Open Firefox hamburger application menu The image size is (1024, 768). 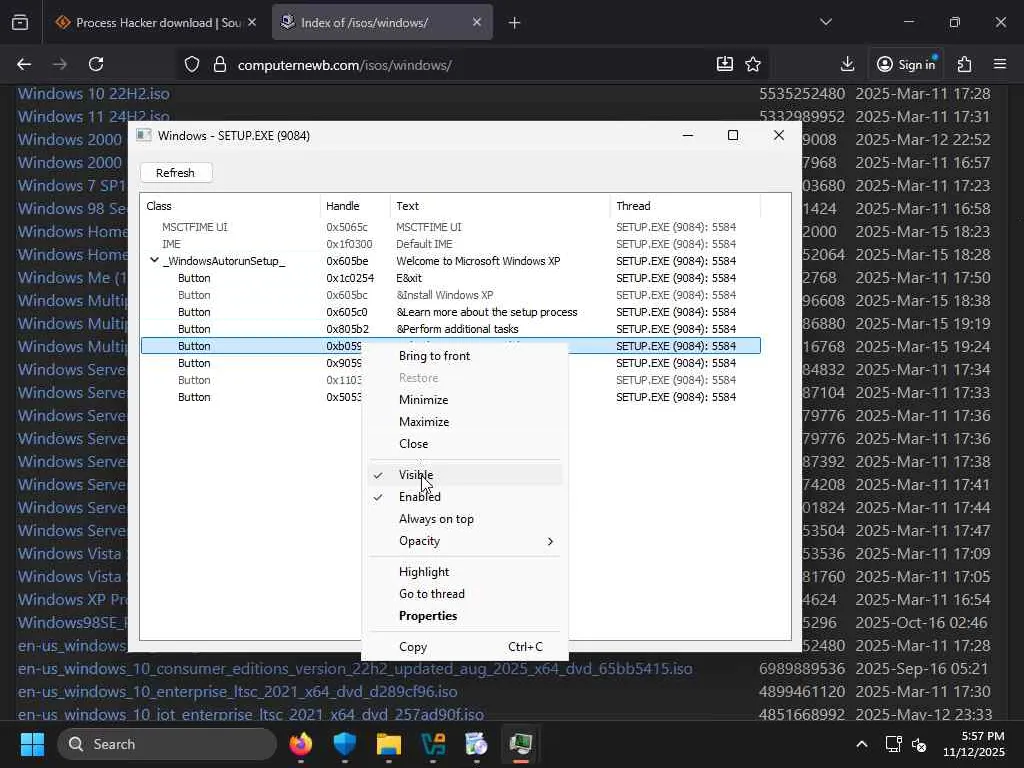click(x=1000, y=64)
